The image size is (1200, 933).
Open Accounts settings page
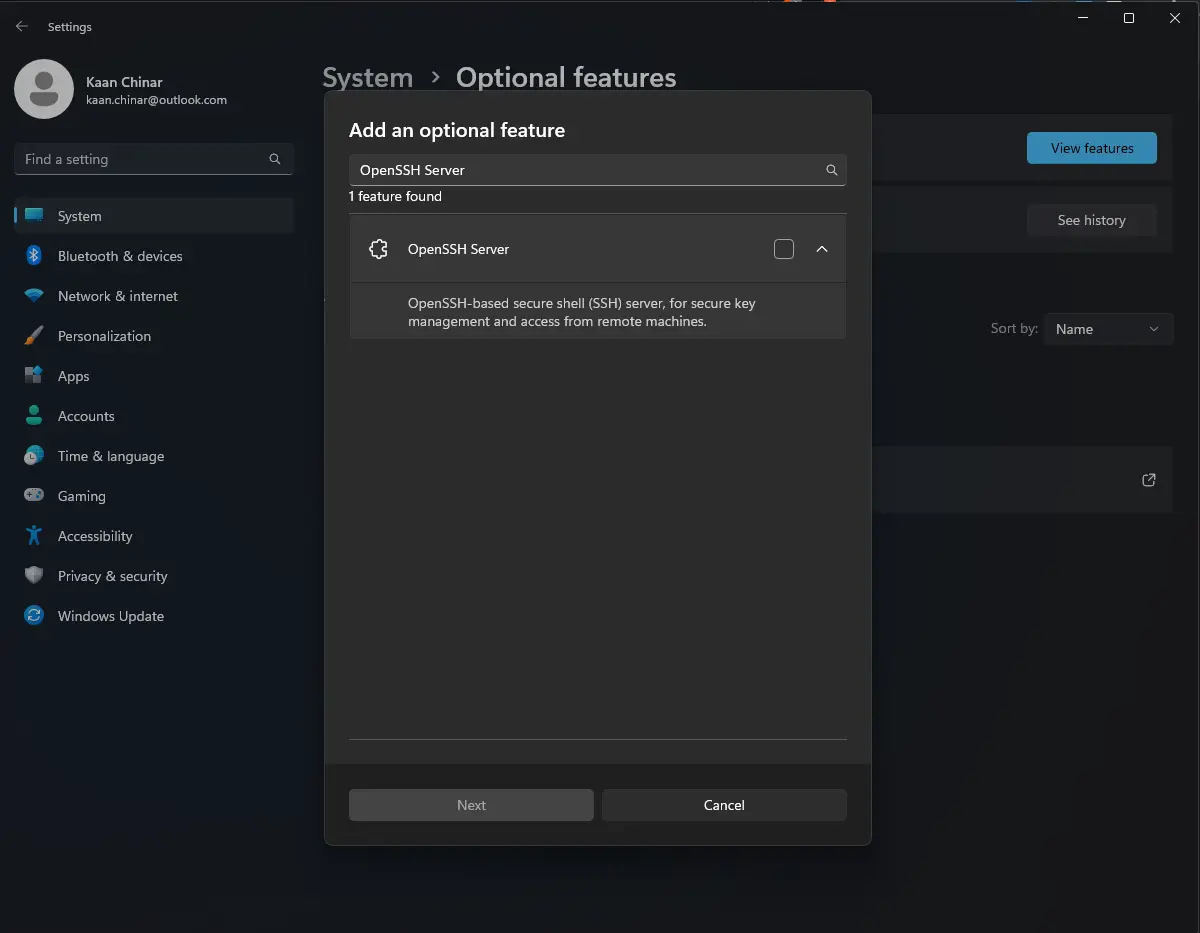pyautogui.click(x=154, y=416)
